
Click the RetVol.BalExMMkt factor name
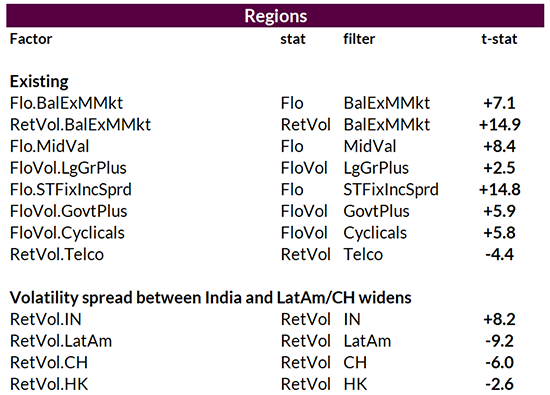pos(80,125)
